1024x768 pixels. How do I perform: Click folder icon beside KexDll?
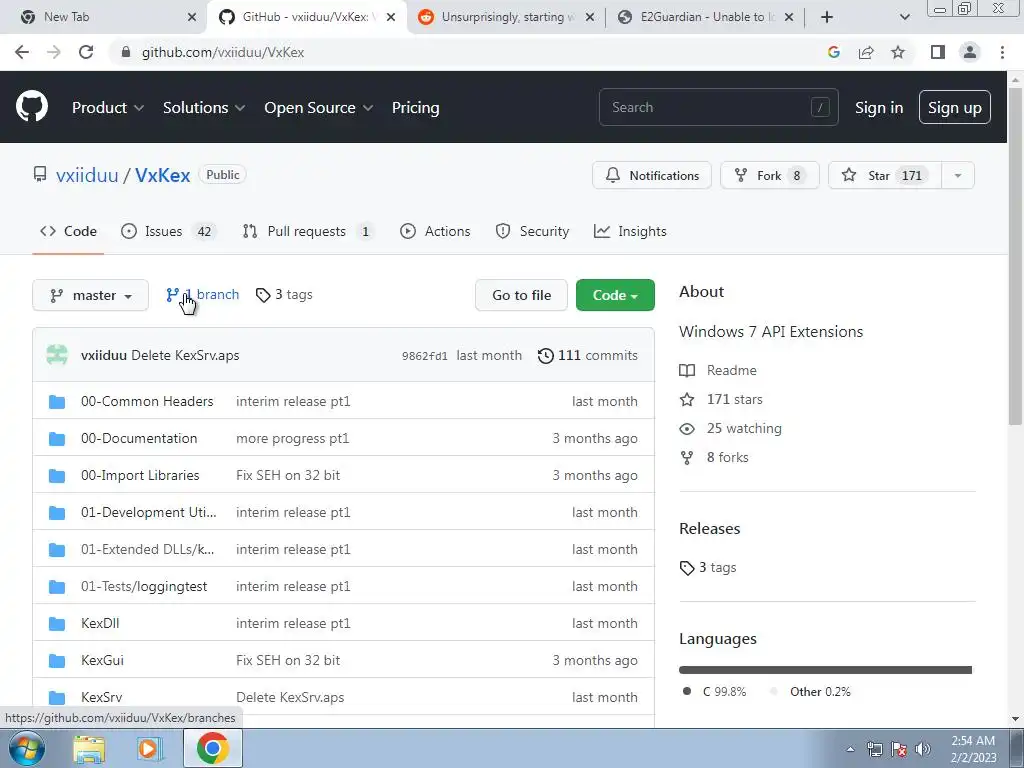click(57, 624)
